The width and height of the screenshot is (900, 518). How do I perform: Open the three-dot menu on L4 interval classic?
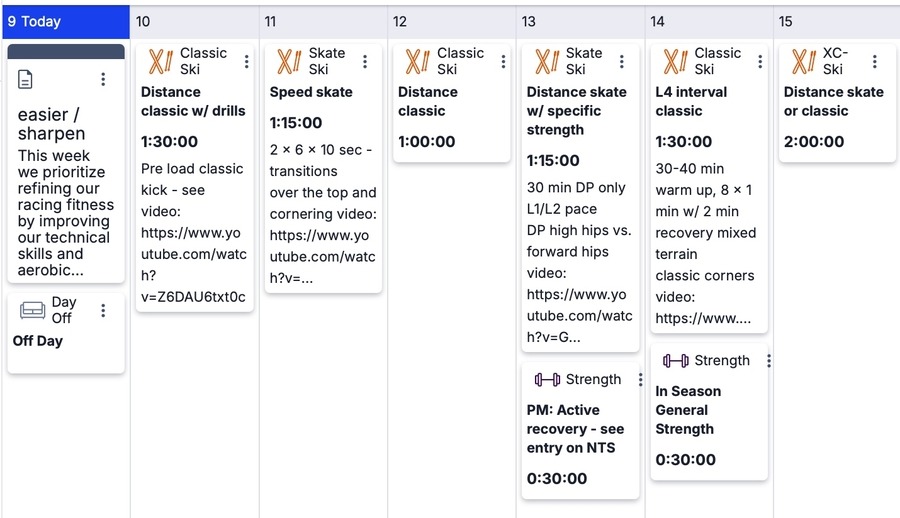point(760,62)
